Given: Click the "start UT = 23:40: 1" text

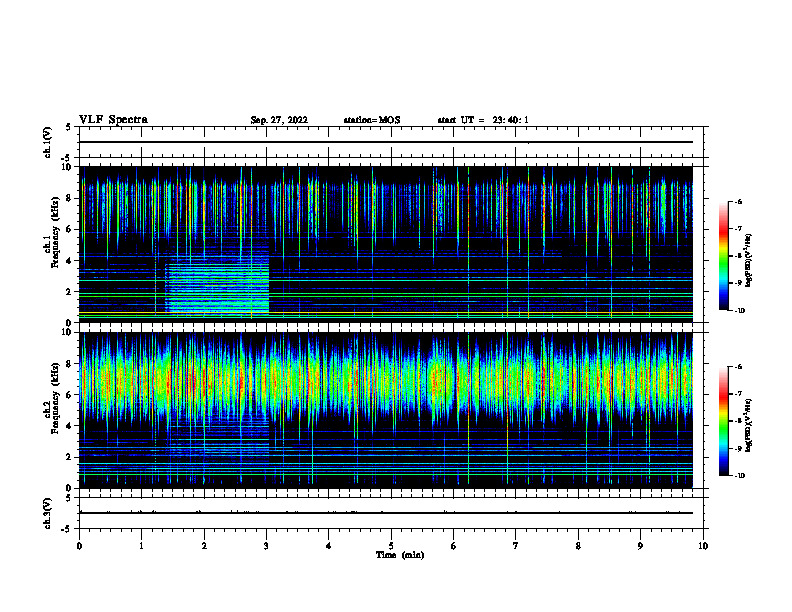Looking at the screenshot, I should 483,120.
